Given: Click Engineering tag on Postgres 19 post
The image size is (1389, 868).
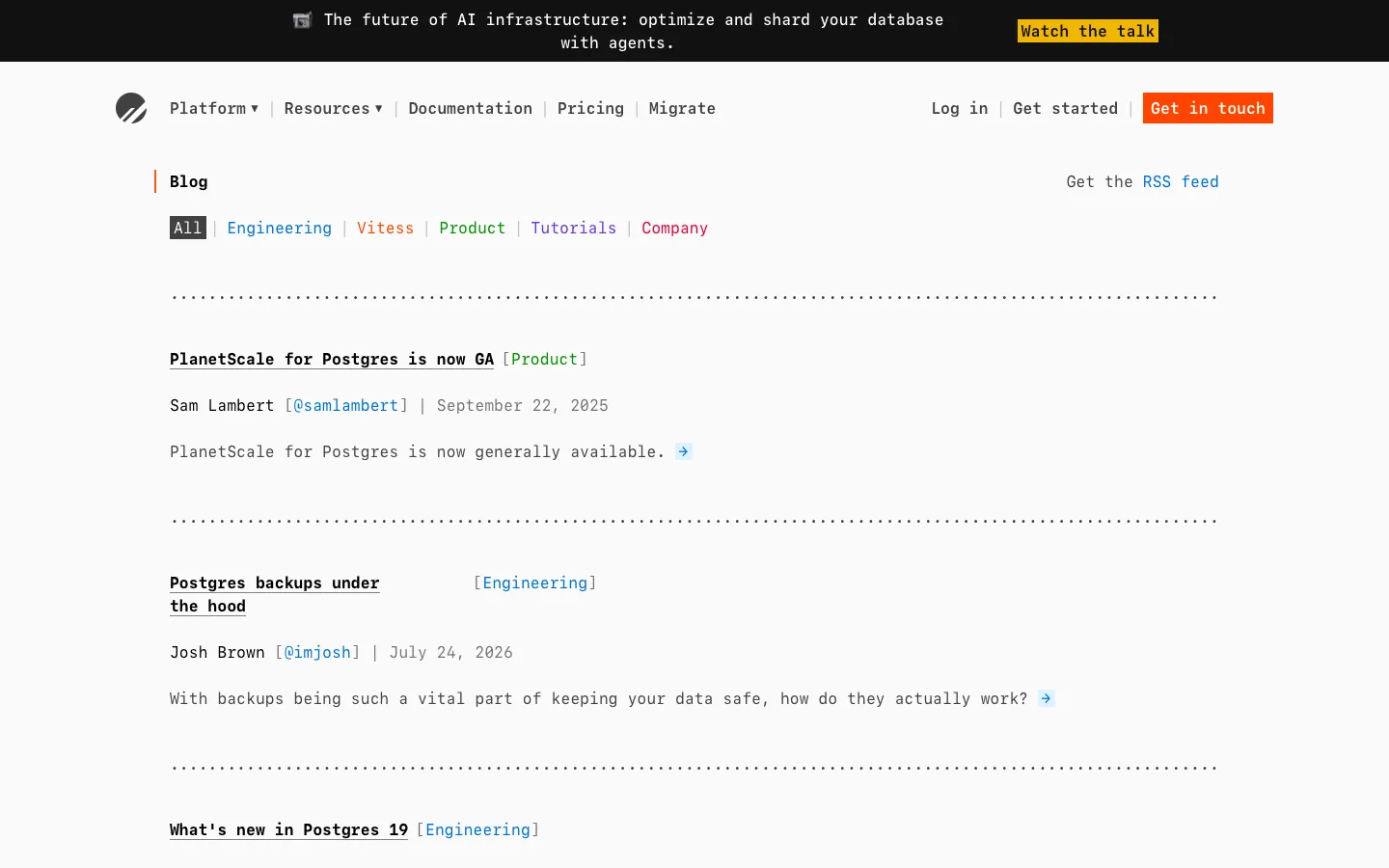Looking at the screenshot, I should coord(478,829).
